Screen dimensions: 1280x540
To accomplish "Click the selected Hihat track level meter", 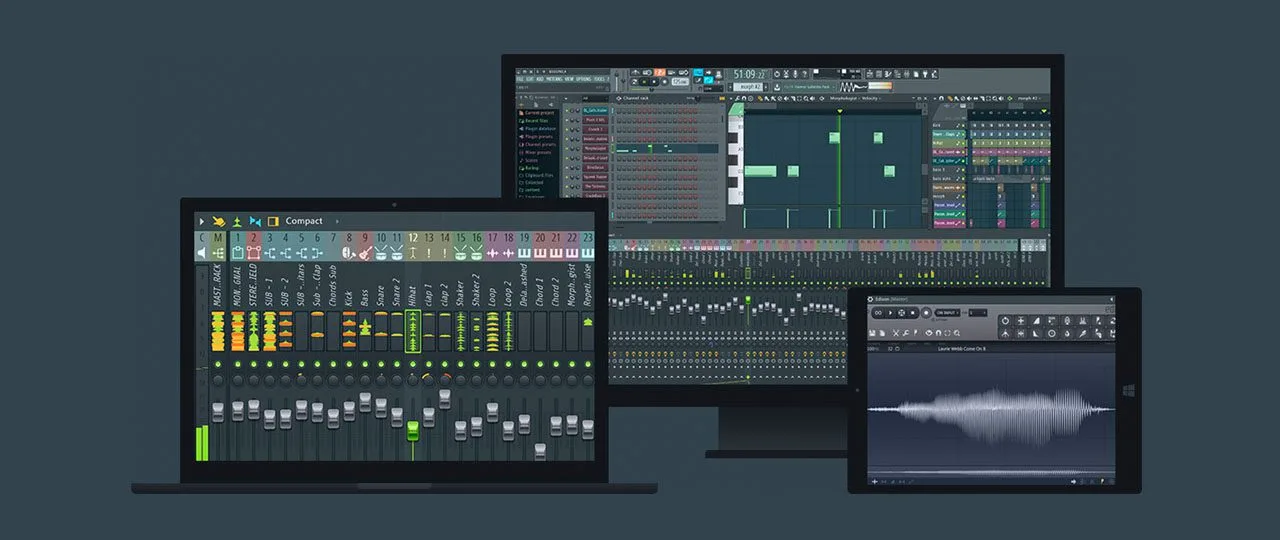I will pyautogui.click(x=413, y=330).
